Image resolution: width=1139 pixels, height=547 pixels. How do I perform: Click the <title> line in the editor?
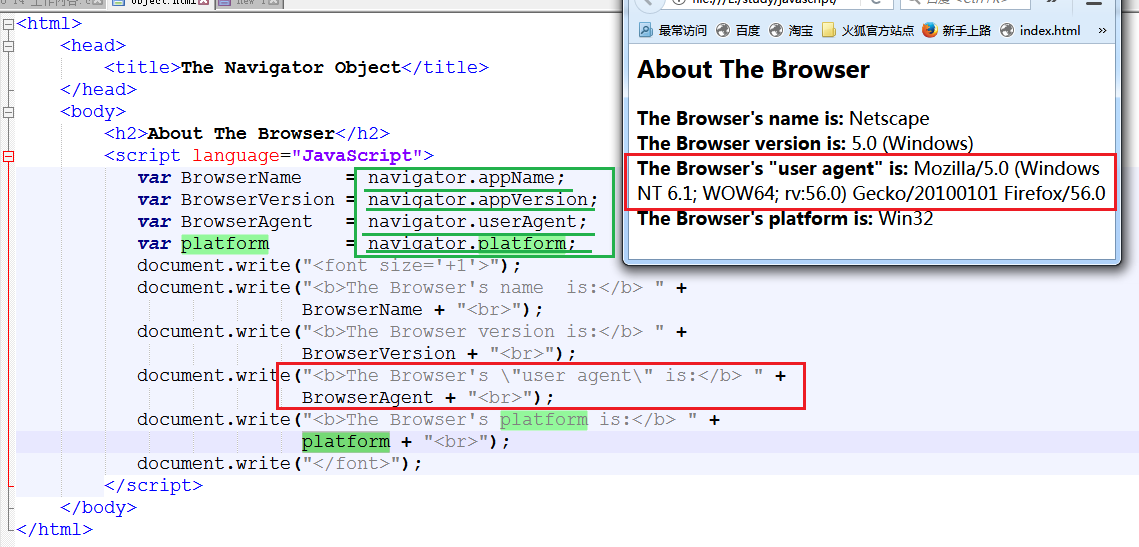pyautogui.click(x=296, y=68)
